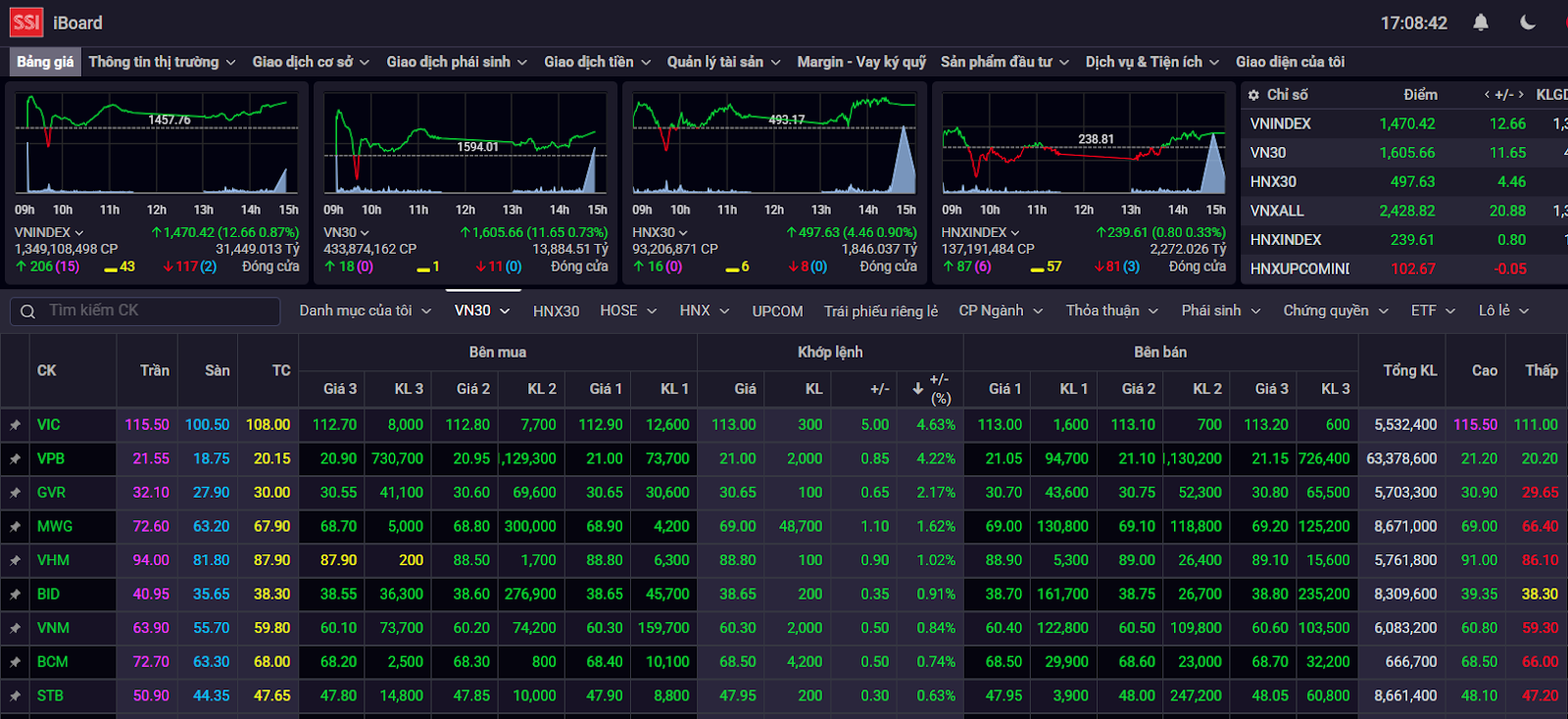Viewport: 1568px width, 719px height.
Task: Expand Danh mục của tôi dropdown
Action: click(365, 311)
